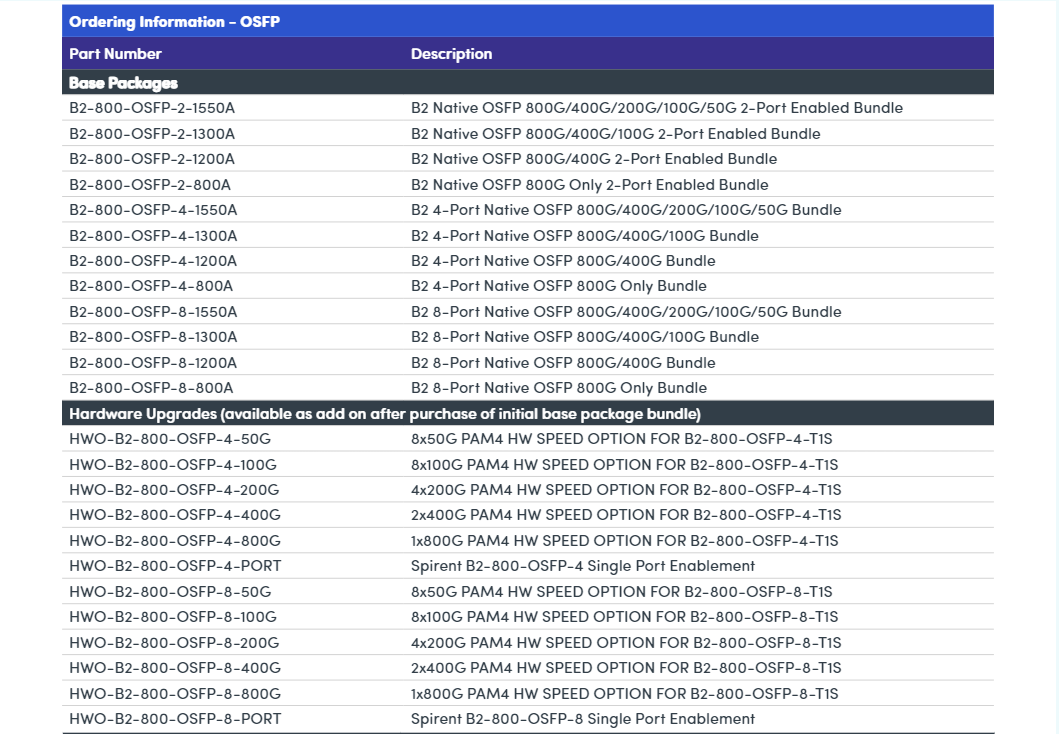Select the 'Base Packages' section header
Viewport: 1059px width, 734px height.
123,83
